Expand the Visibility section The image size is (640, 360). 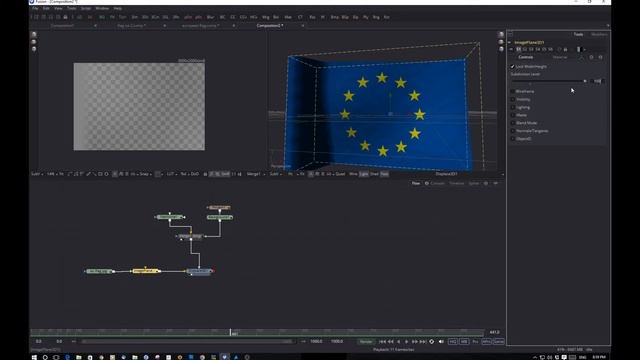click(522, 100)
